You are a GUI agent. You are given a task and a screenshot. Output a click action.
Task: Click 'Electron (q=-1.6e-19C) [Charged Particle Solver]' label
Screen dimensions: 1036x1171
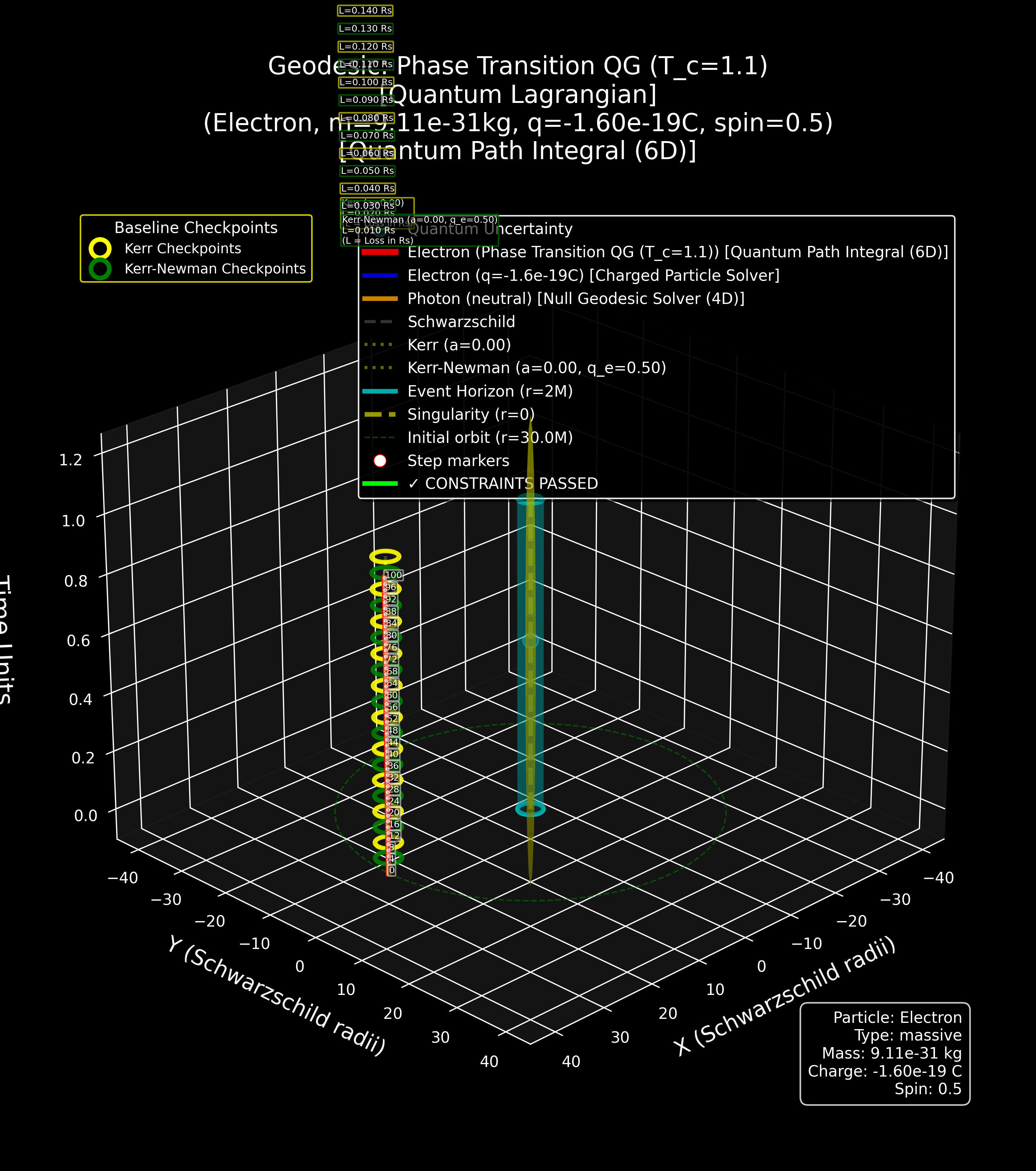(x=593, y=276)
